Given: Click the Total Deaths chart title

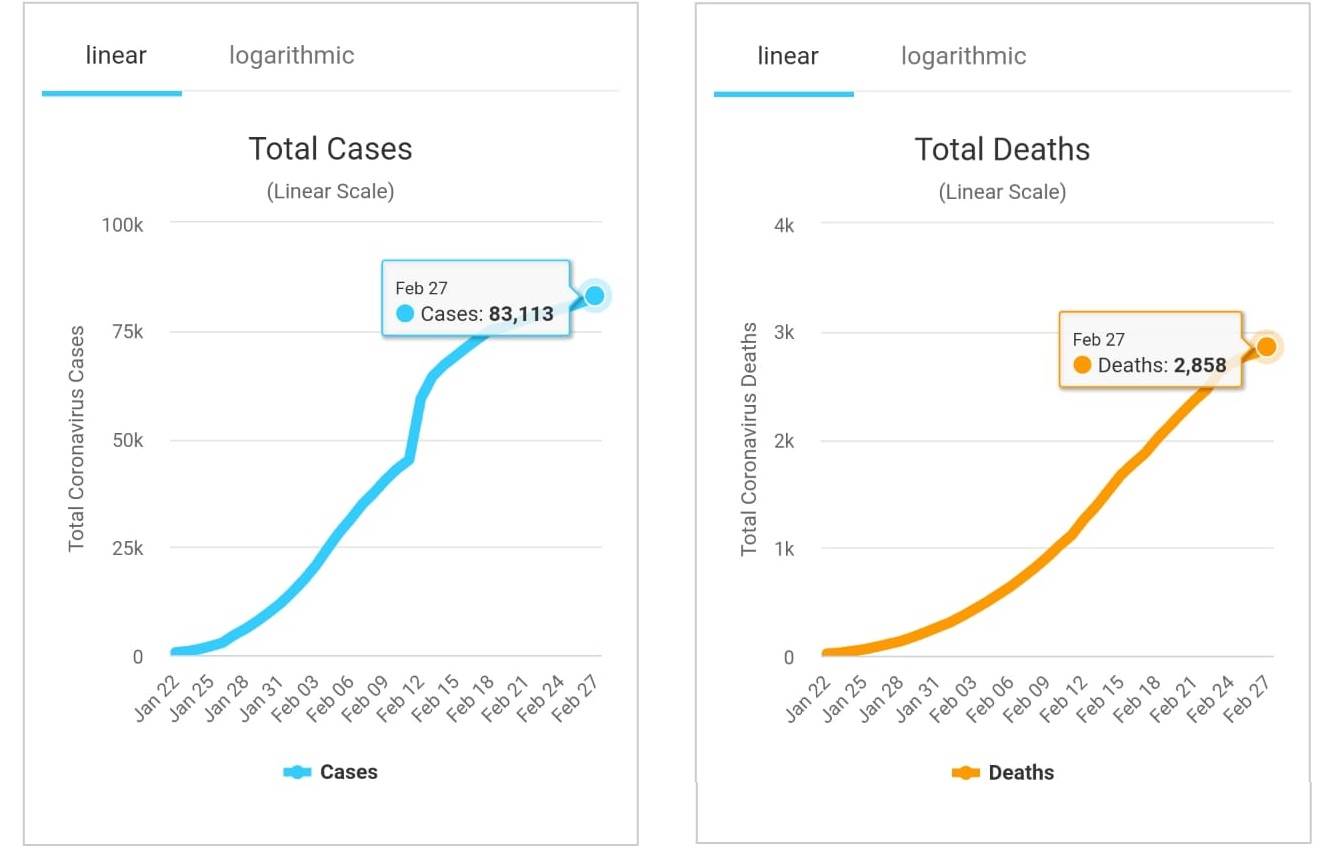Looking at the screenshot, I should coord(1002,149).
